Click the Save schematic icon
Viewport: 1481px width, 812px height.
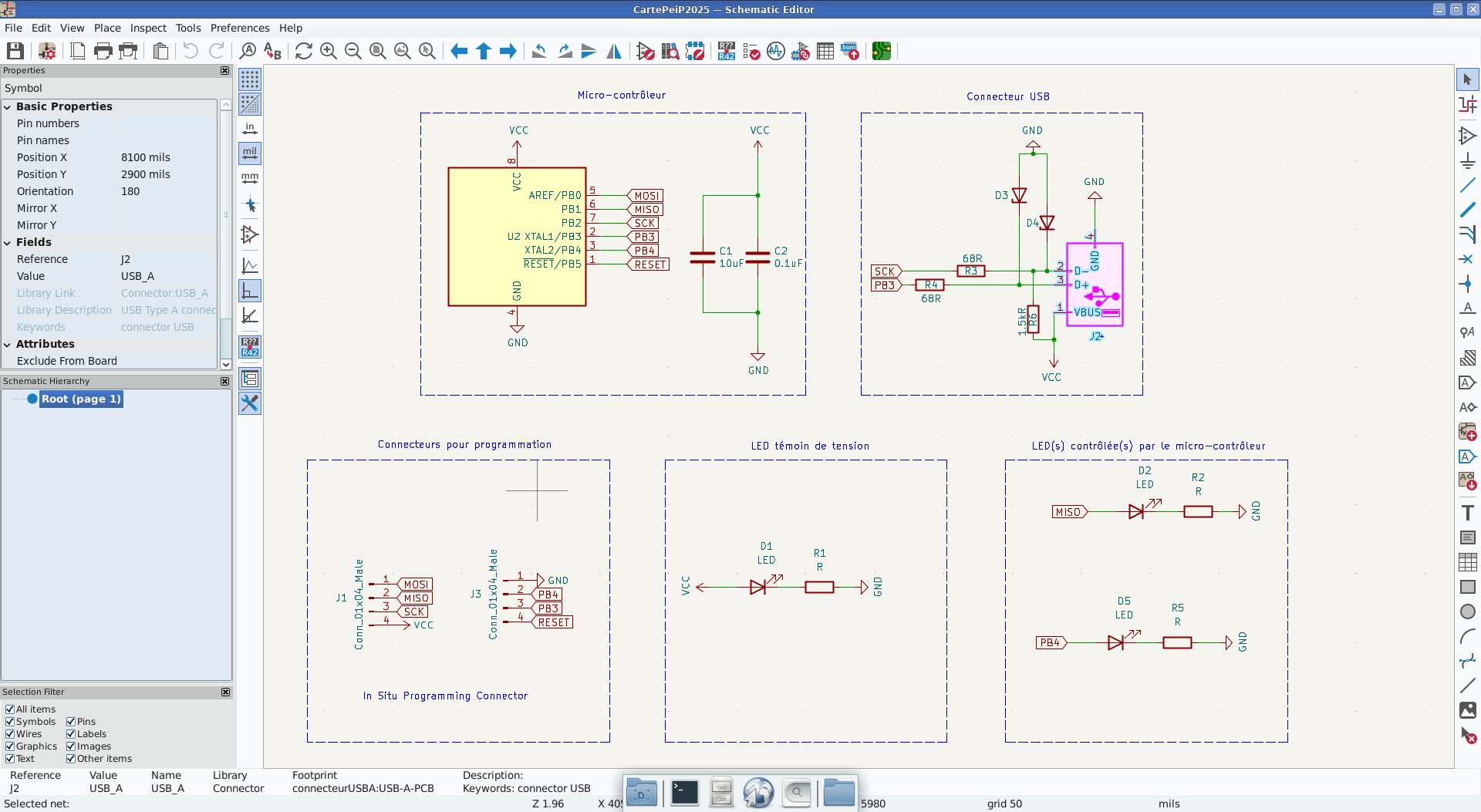pyautogui.click(x=15, y=52)
